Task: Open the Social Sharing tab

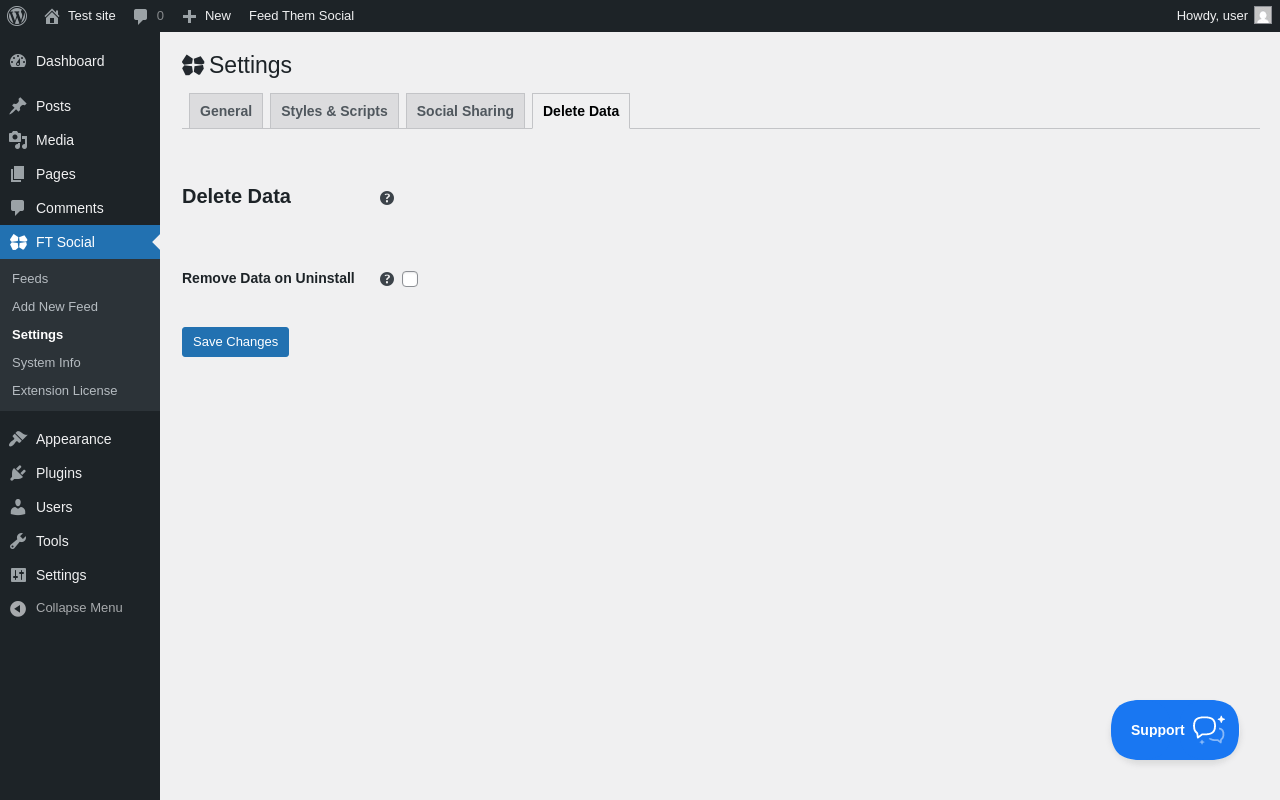Action: click(465, 111)
